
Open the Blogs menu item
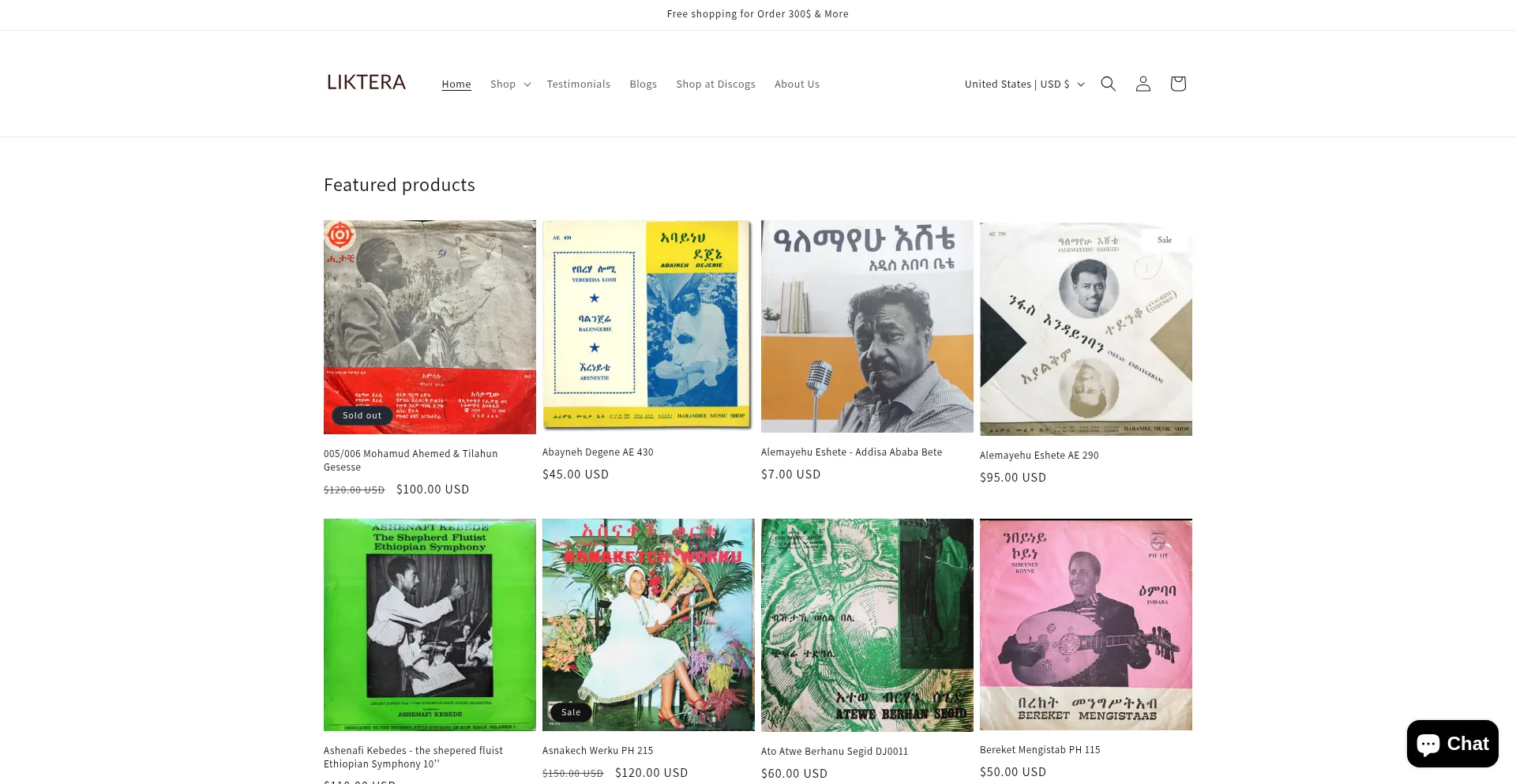[643, 84]
